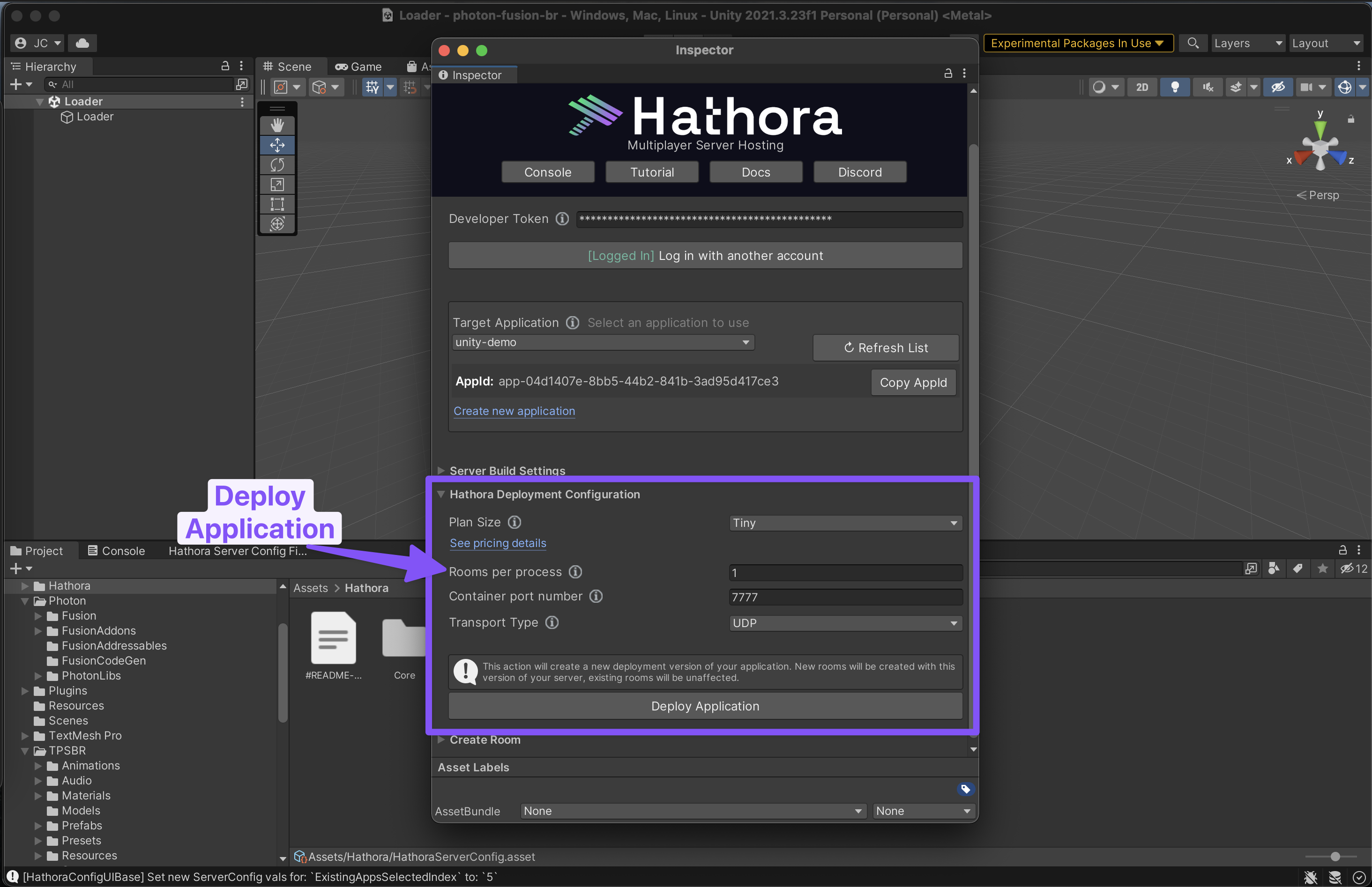Select the Rect transform tool
The image size is (1372, 887).
277,204
